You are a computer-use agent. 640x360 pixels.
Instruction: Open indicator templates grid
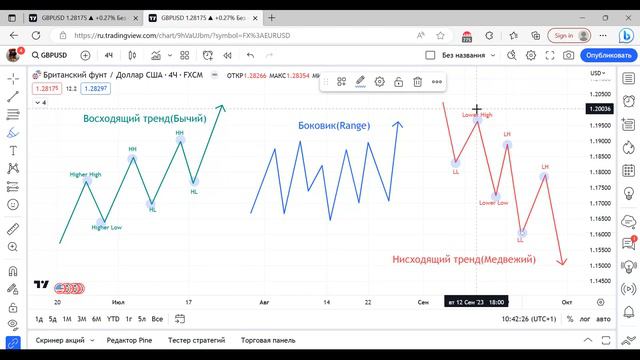[184, 55]
